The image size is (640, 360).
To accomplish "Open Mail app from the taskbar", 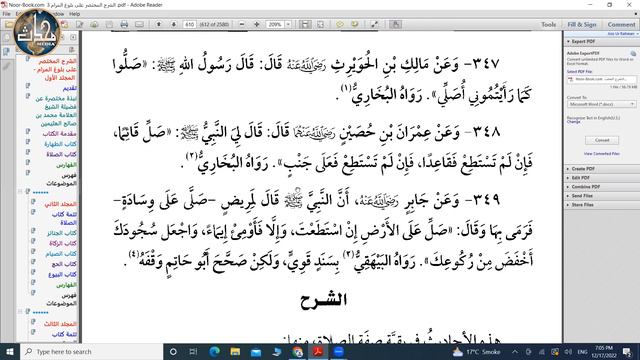I will tap(256, 351).
